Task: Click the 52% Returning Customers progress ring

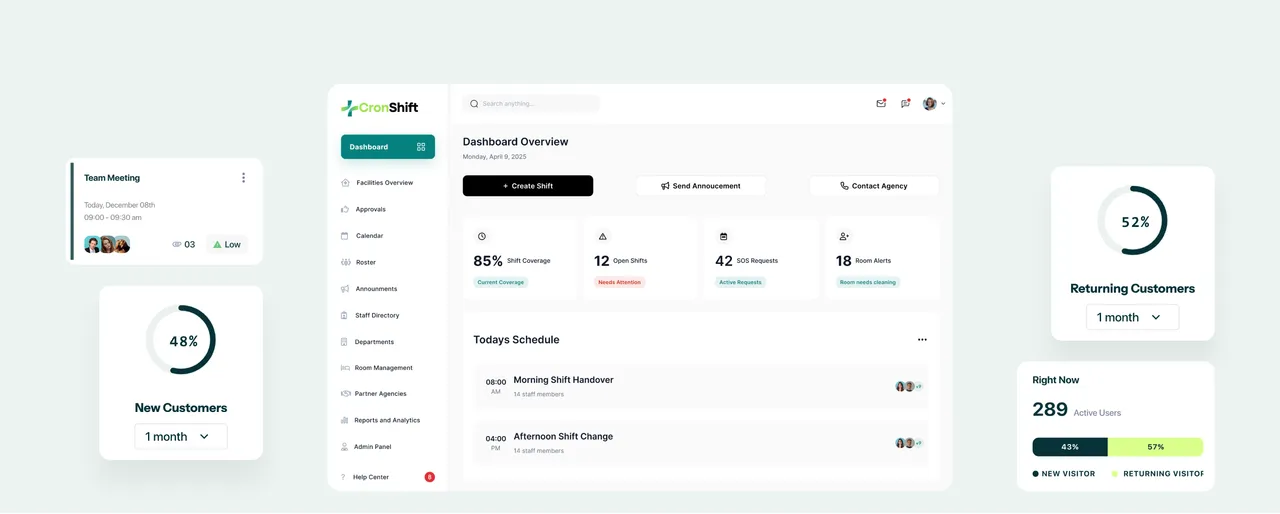Action: pyautogui.click(x=1133, y=221)
